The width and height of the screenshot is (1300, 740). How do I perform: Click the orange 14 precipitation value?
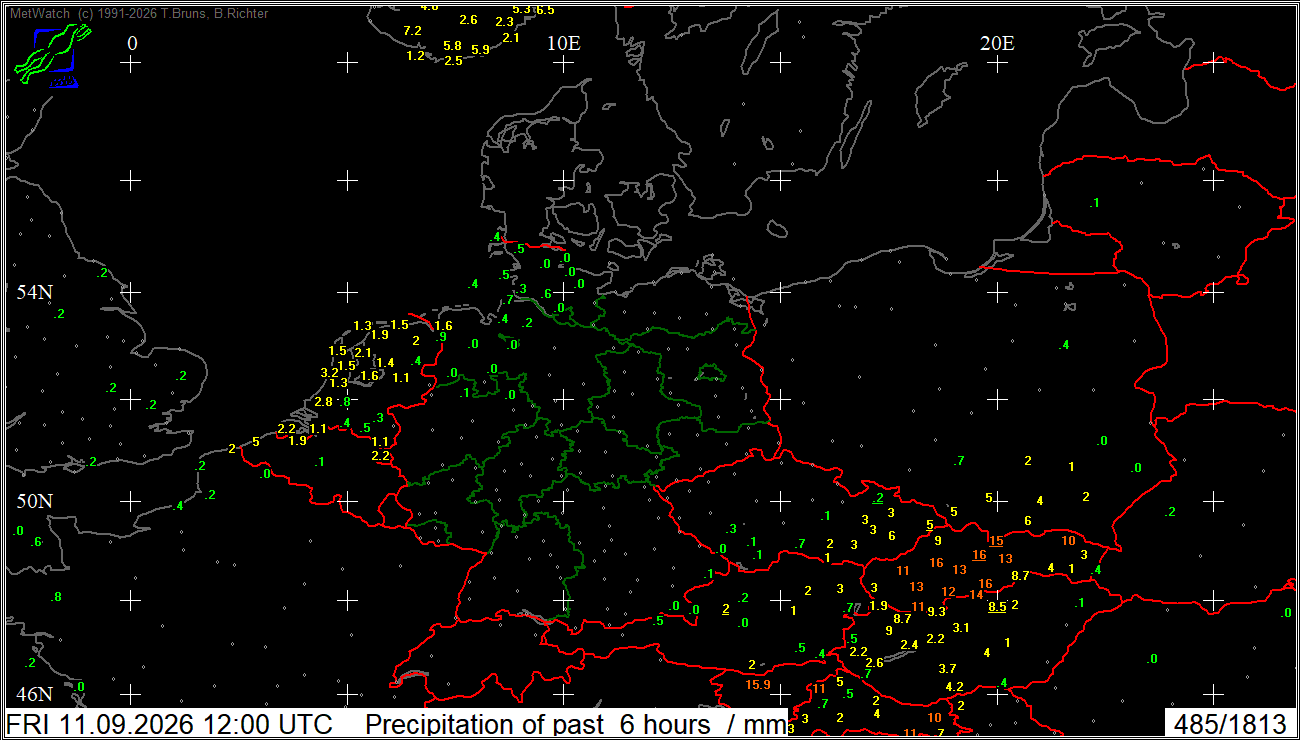tap(976, 594)
